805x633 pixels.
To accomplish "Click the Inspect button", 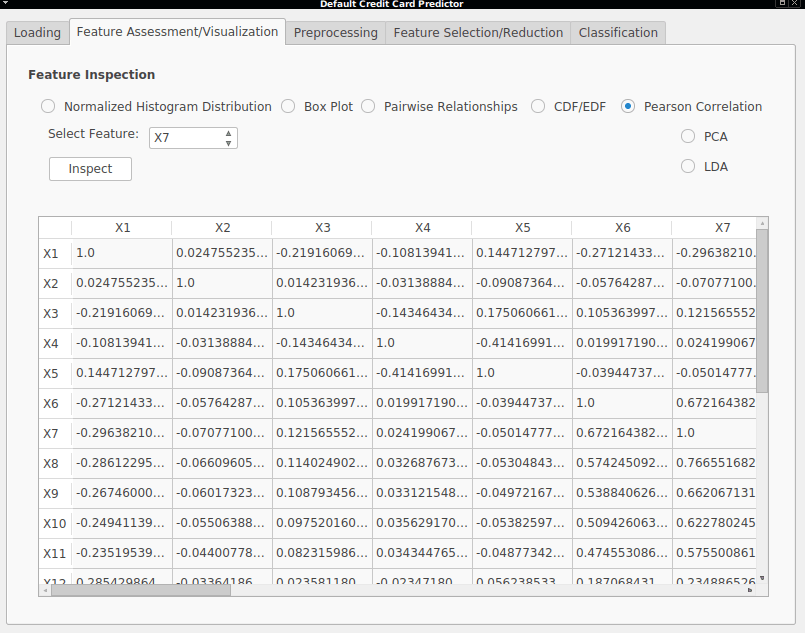I will [90, 169].
